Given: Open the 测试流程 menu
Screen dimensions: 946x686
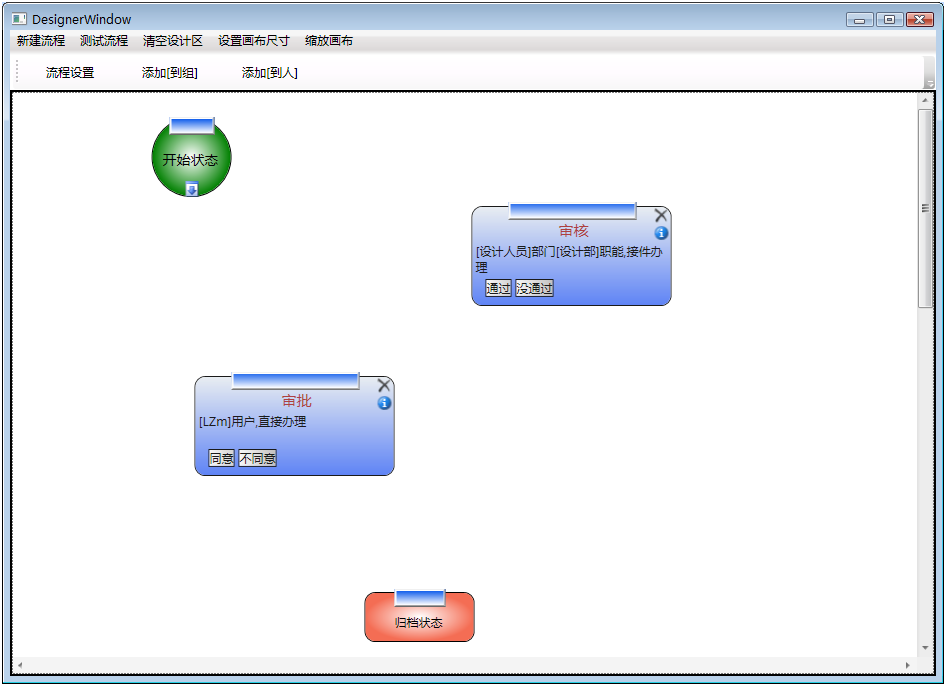Looking at the screenshot, I should click(104, 40).
